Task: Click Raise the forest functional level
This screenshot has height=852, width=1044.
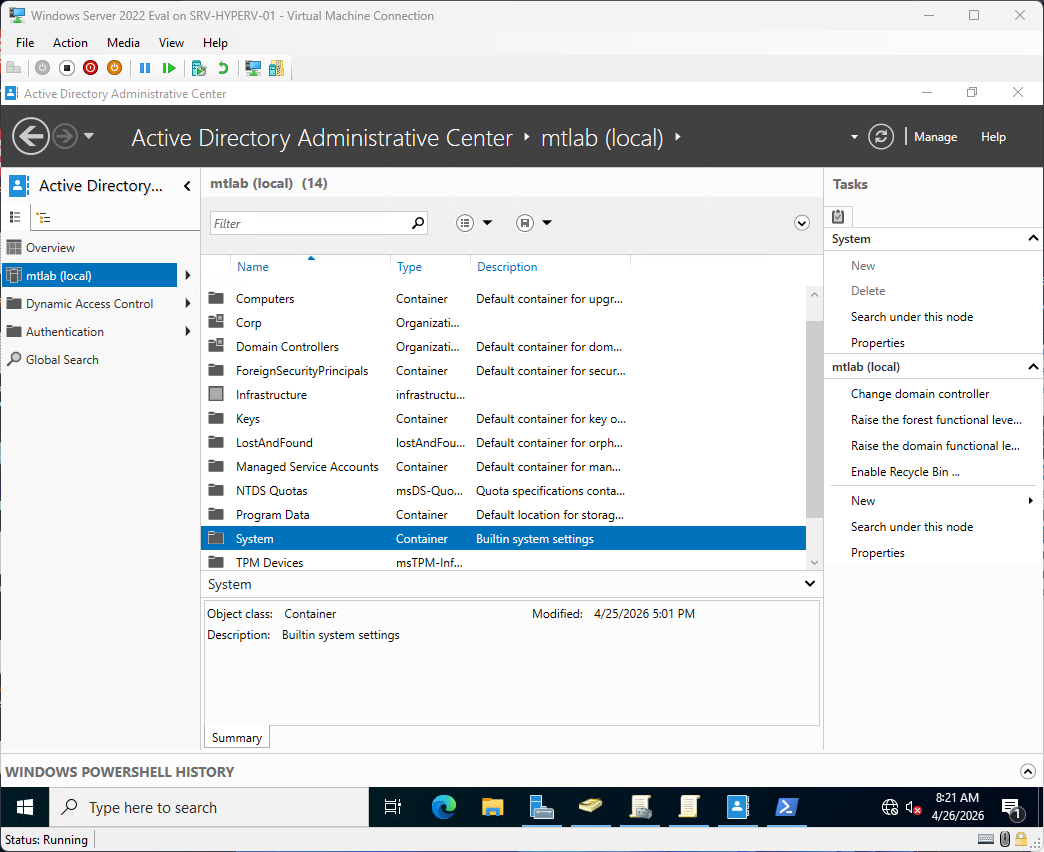Action: coord(935,420)
